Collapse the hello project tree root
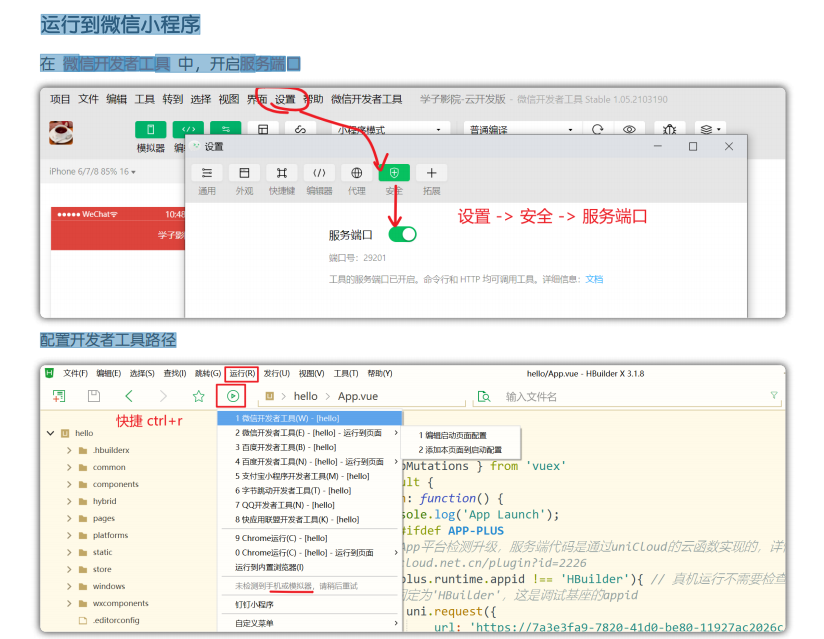 (50, 433)
